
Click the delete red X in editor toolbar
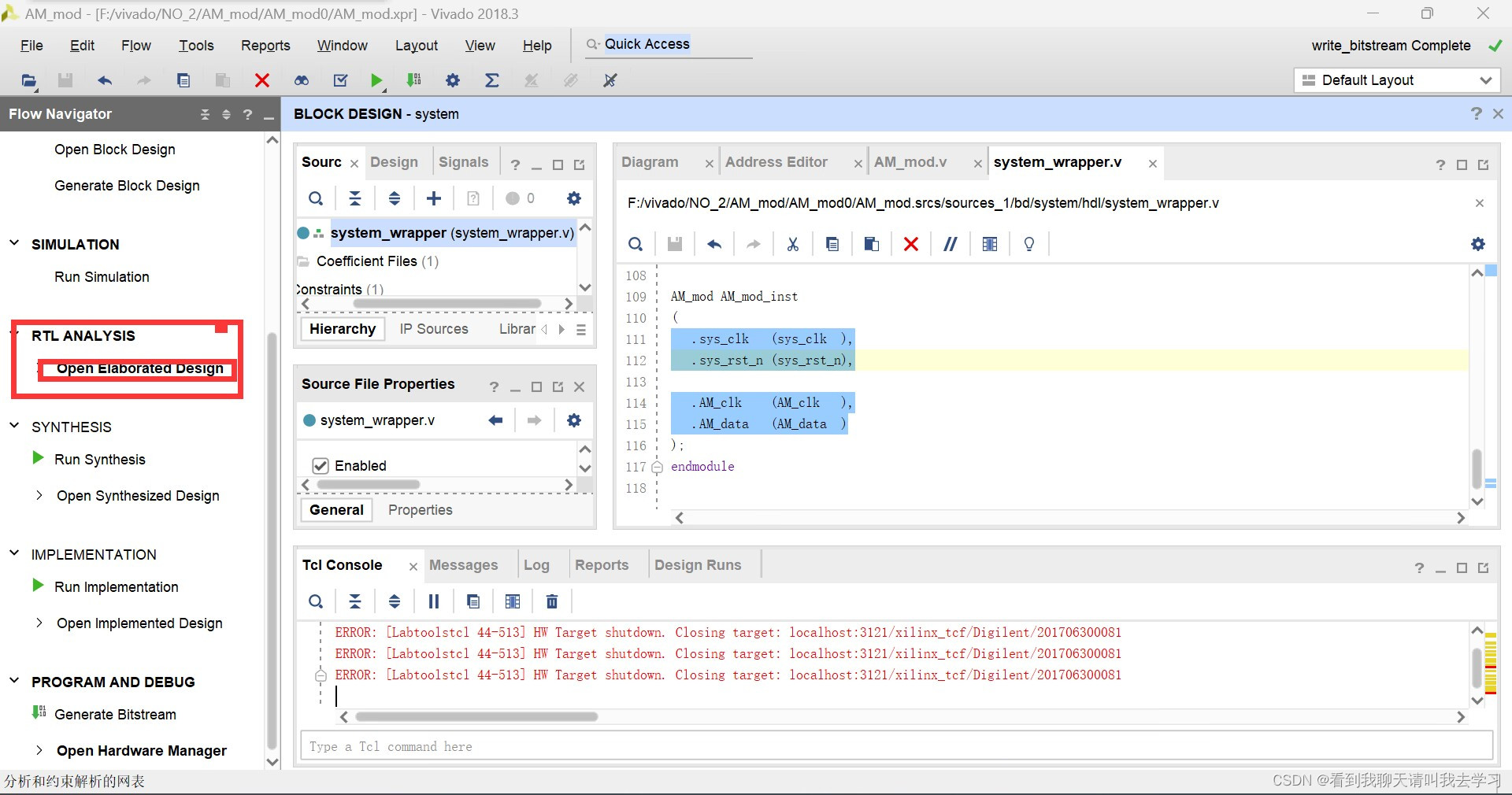click(x=911, y=244)
